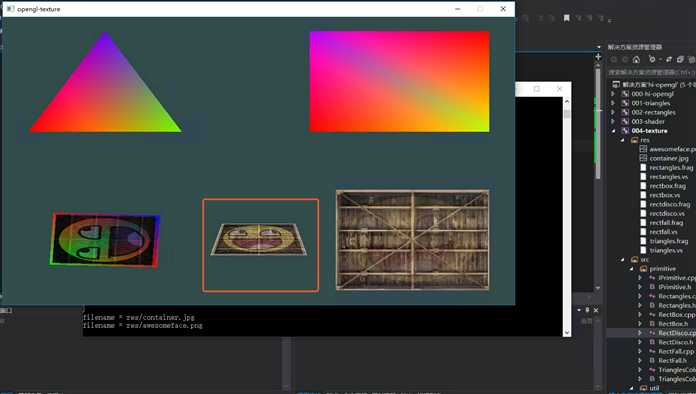Expand the RectFall.cpp file node

[640, 351]
